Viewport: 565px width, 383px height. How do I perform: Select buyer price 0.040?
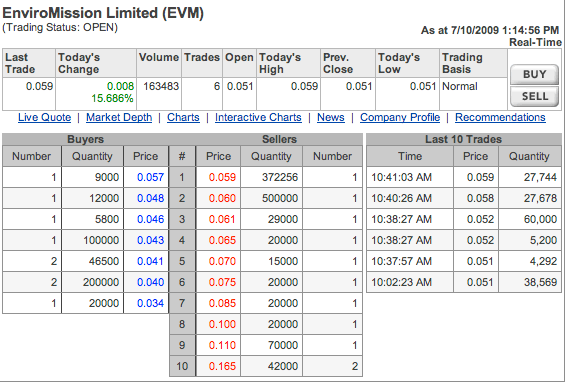(x=150, y=282)
